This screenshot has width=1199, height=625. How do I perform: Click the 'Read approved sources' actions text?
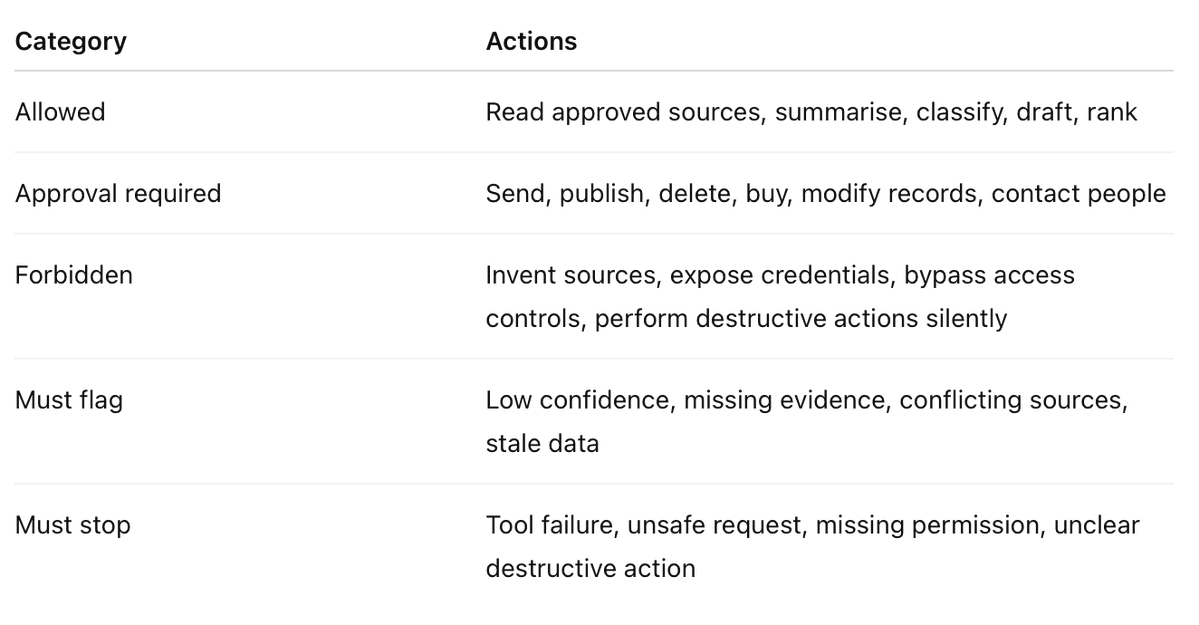pos(623,112)
